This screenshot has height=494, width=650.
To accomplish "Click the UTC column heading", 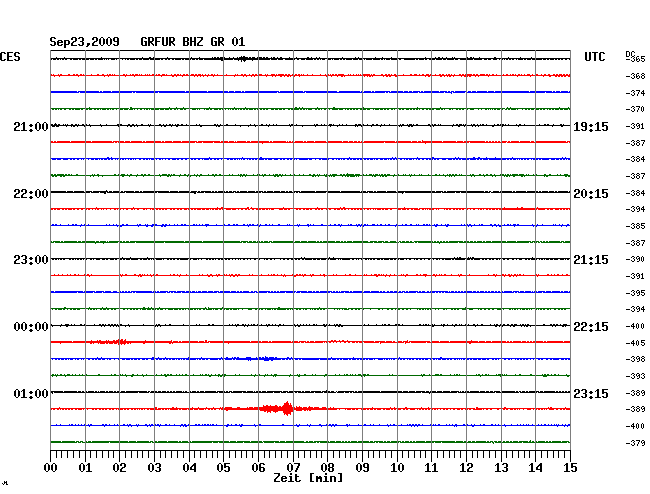I will point(594,57).
